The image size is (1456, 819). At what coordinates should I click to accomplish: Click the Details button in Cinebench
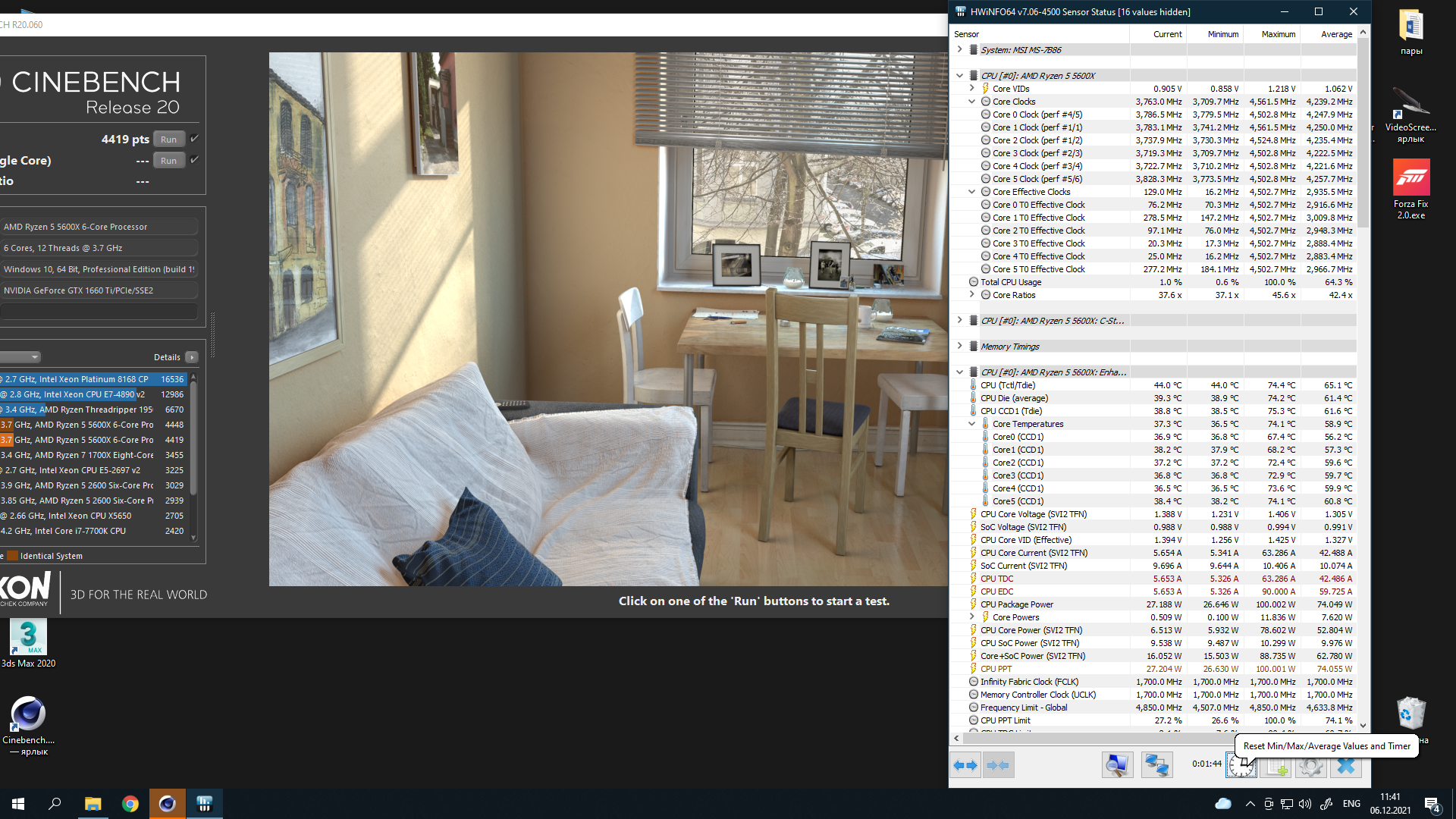point(191,357)
